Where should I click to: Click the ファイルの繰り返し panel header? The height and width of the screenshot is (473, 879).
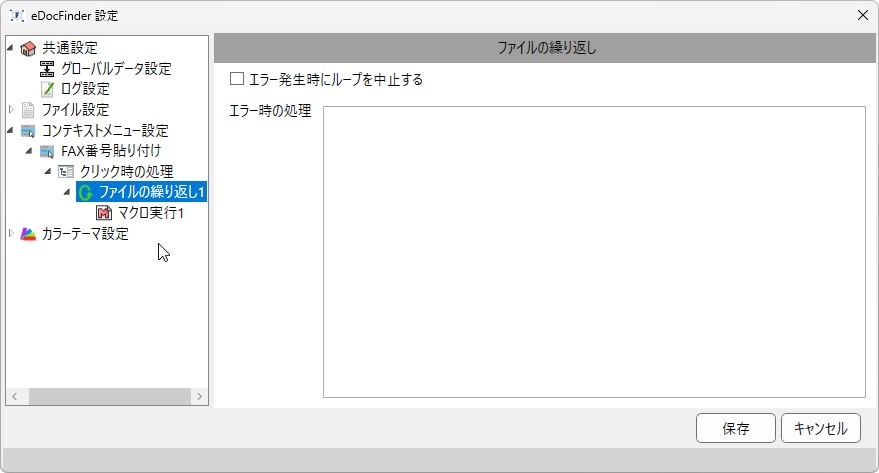545,48
